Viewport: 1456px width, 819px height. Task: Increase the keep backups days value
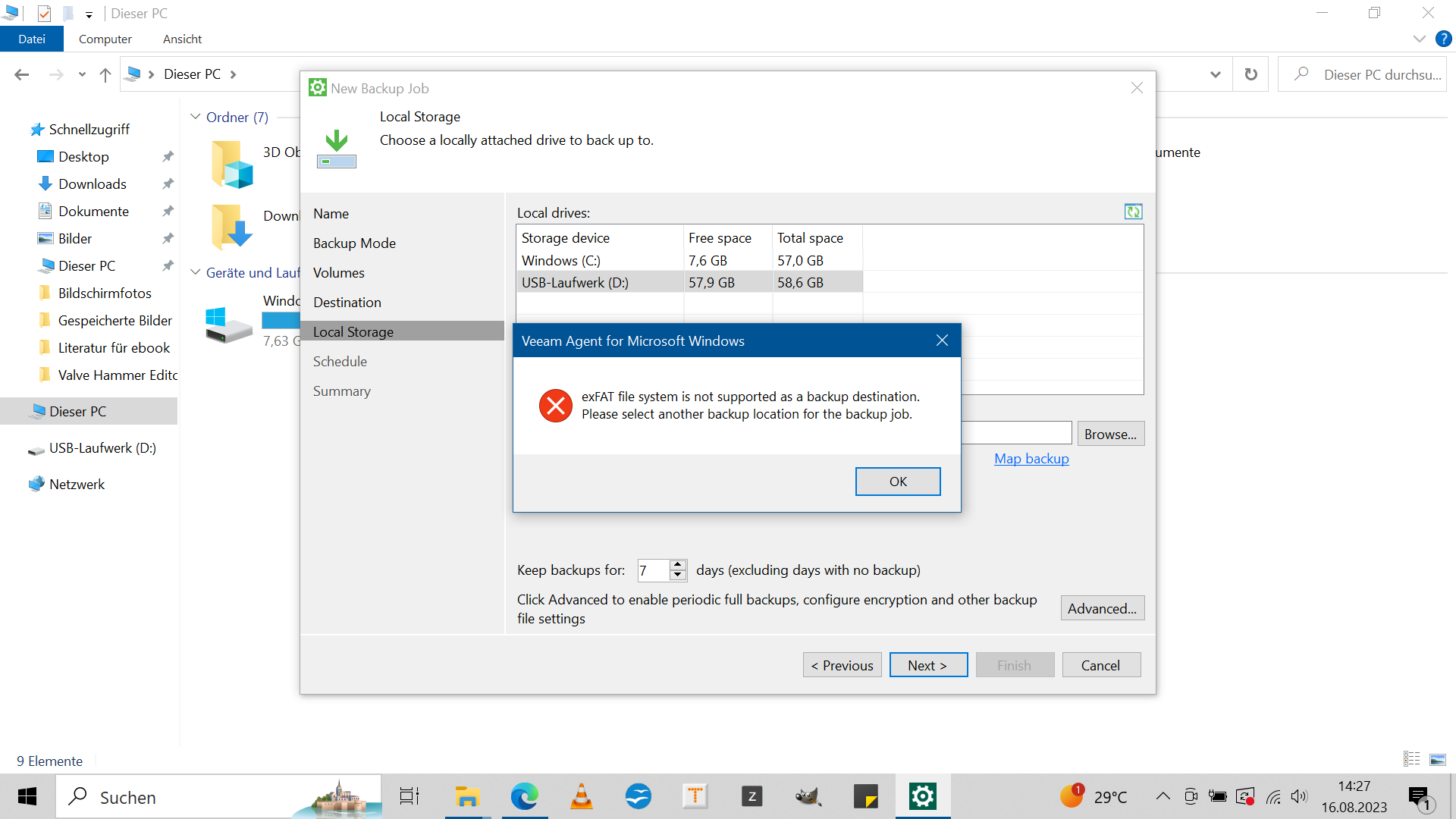pyautogui.click(x=678, y=564)
